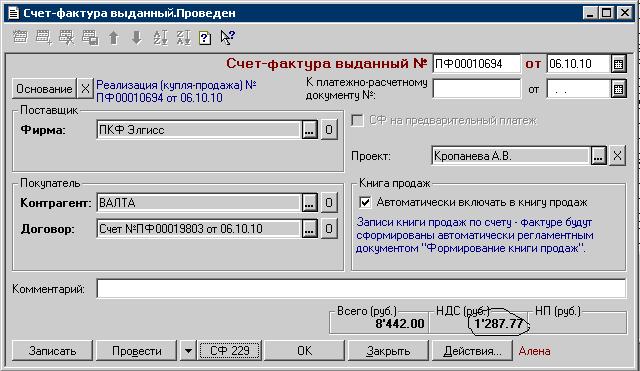Click the Фирма field ПКФ Элгисс
Image resolution: width=640 pixels, height=371 pixels.
(199, 130)
